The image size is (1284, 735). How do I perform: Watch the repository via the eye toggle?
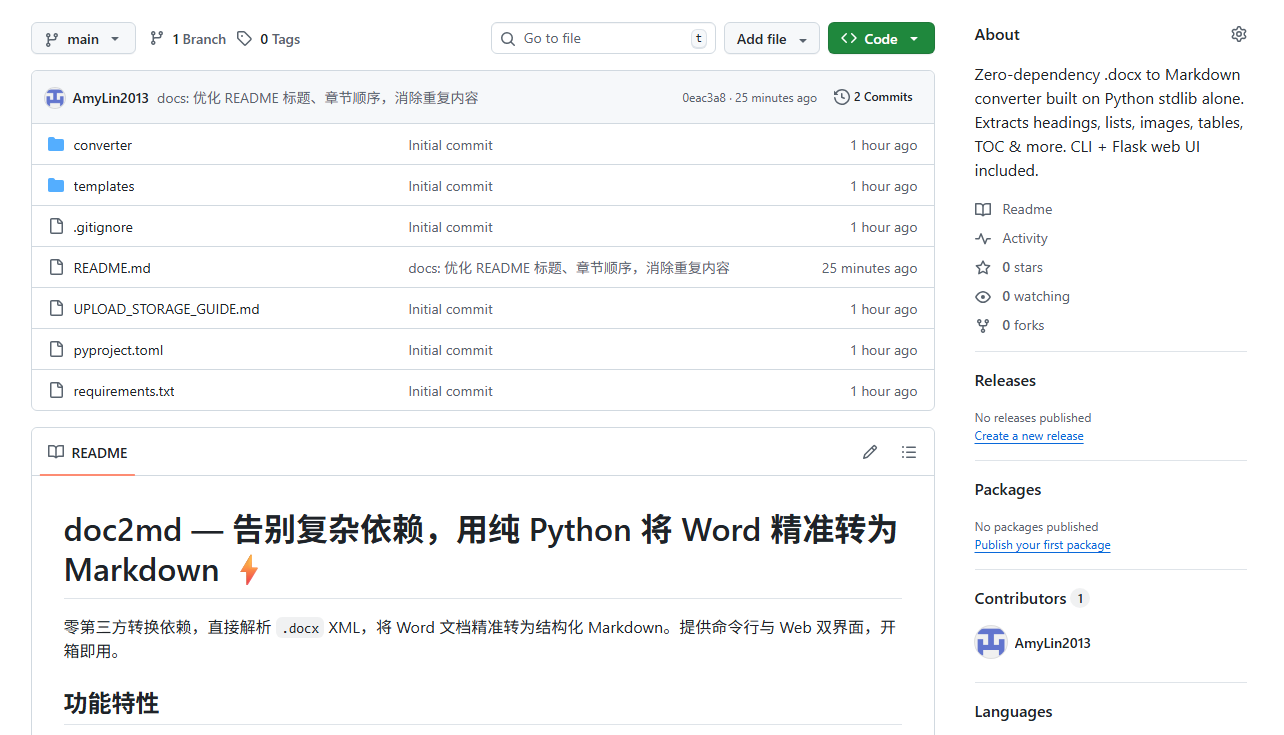click(983, 296)
